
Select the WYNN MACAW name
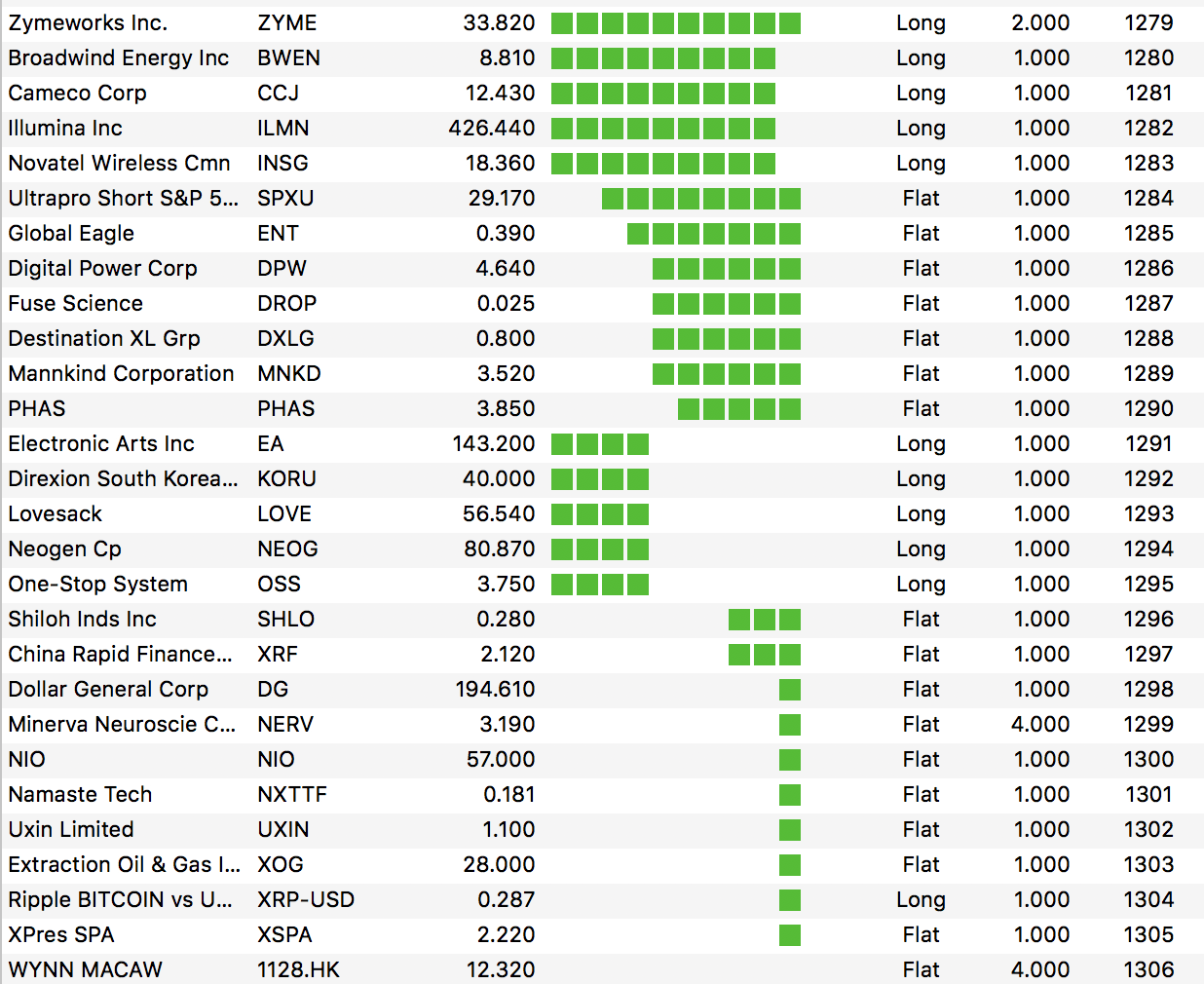pos(85,969)
